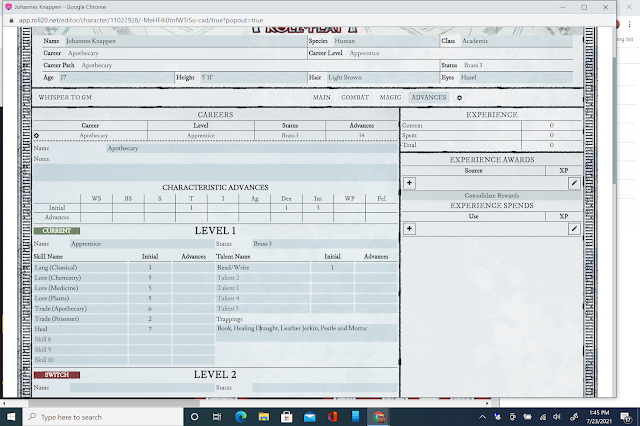Click the career Notes text area
The image size is (640, 426).
pos(215,172)
